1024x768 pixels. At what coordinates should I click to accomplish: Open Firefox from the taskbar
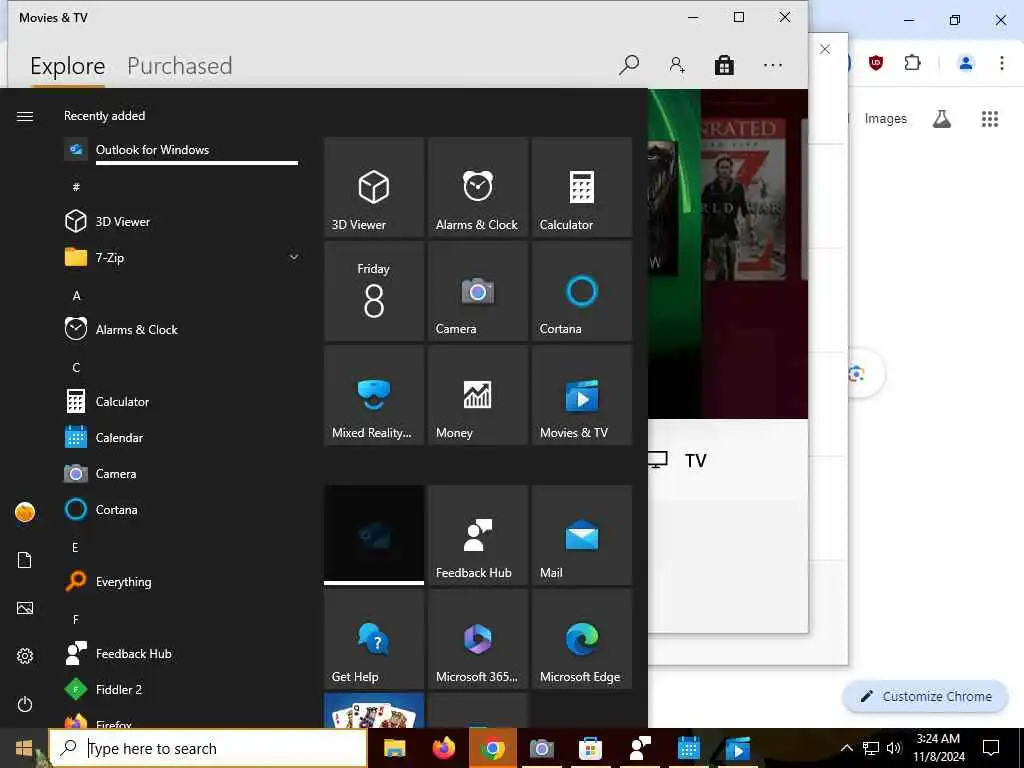444,748
